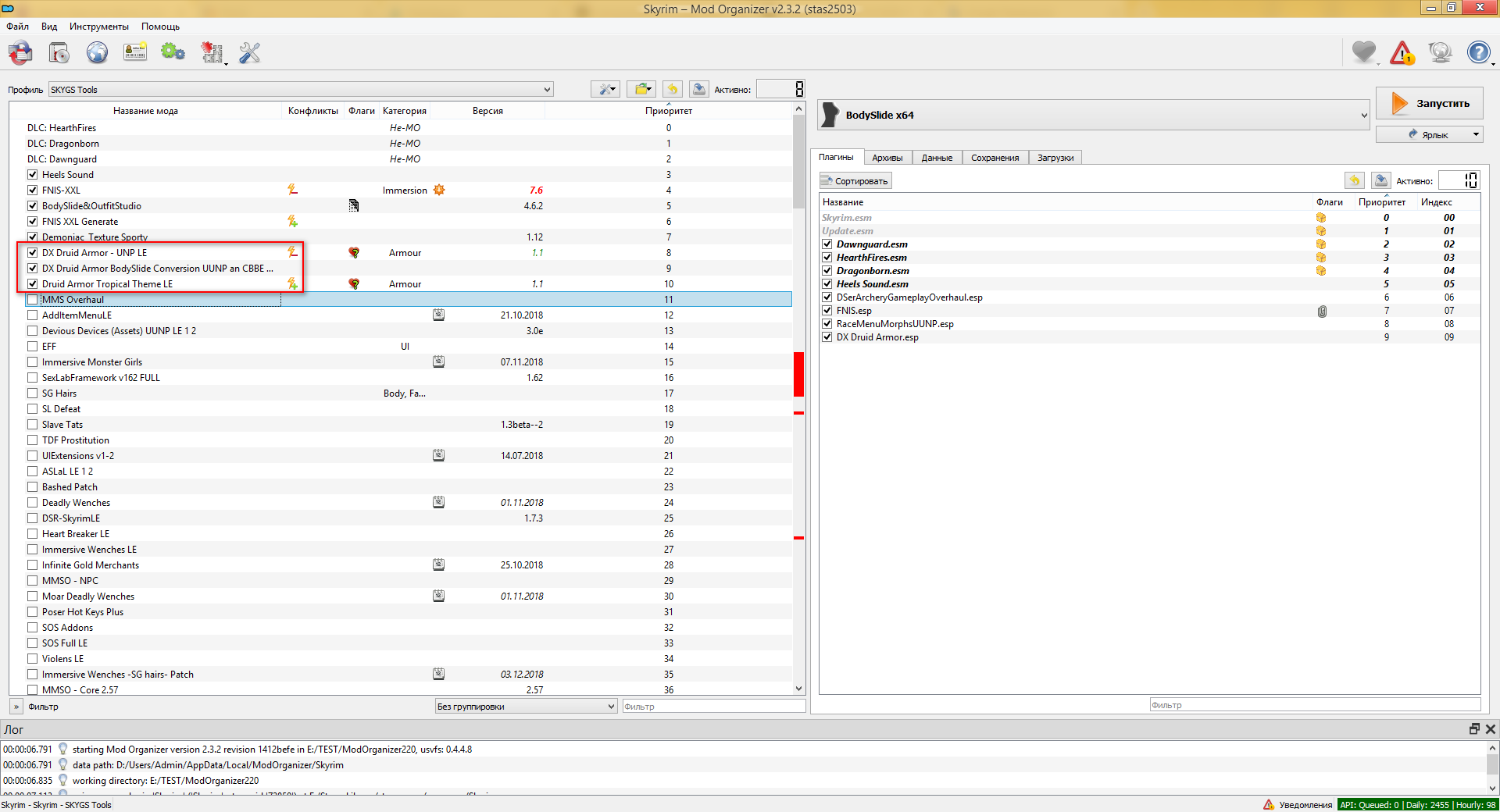Open the Без группировки grouping dropdown
This screenshot has height=812, width=1500.
pyautogui.click(x=526, y=707)
